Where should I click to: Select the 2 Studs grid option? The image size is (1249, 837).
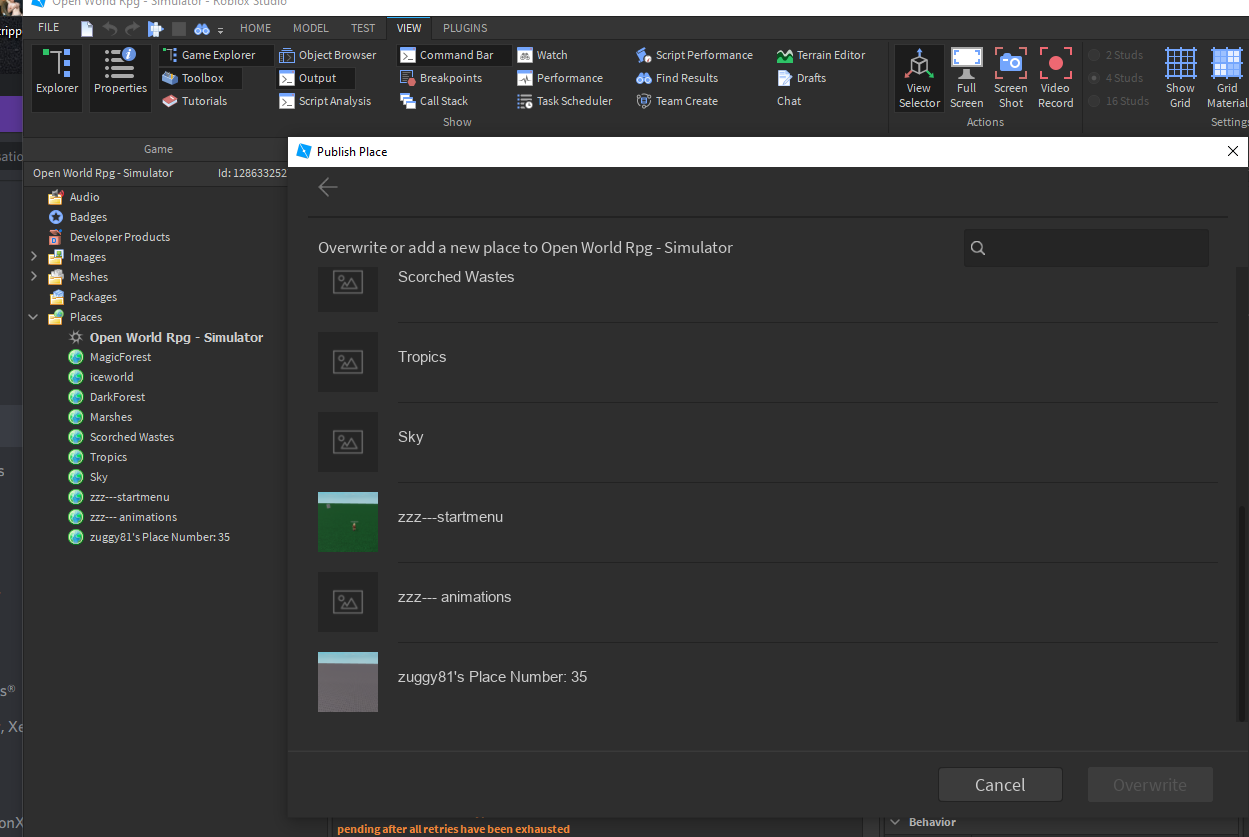[x=1117, y=55]
